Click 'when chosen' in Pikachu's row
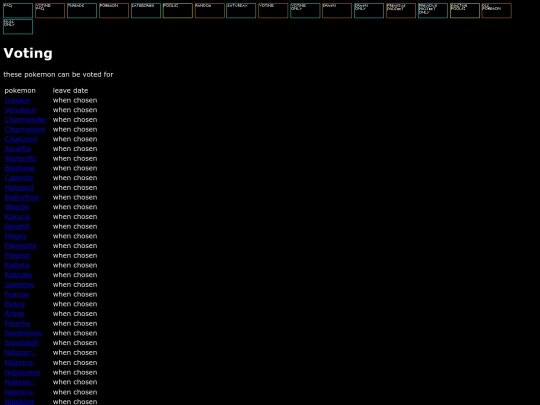 [75, 323]
